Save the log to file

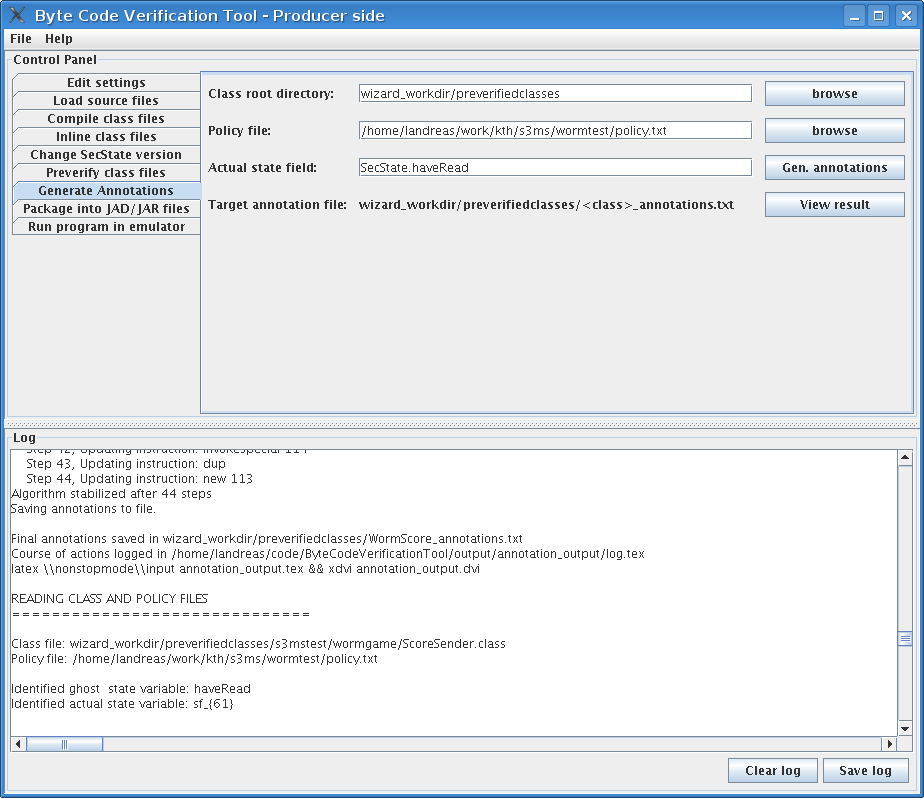865,770
